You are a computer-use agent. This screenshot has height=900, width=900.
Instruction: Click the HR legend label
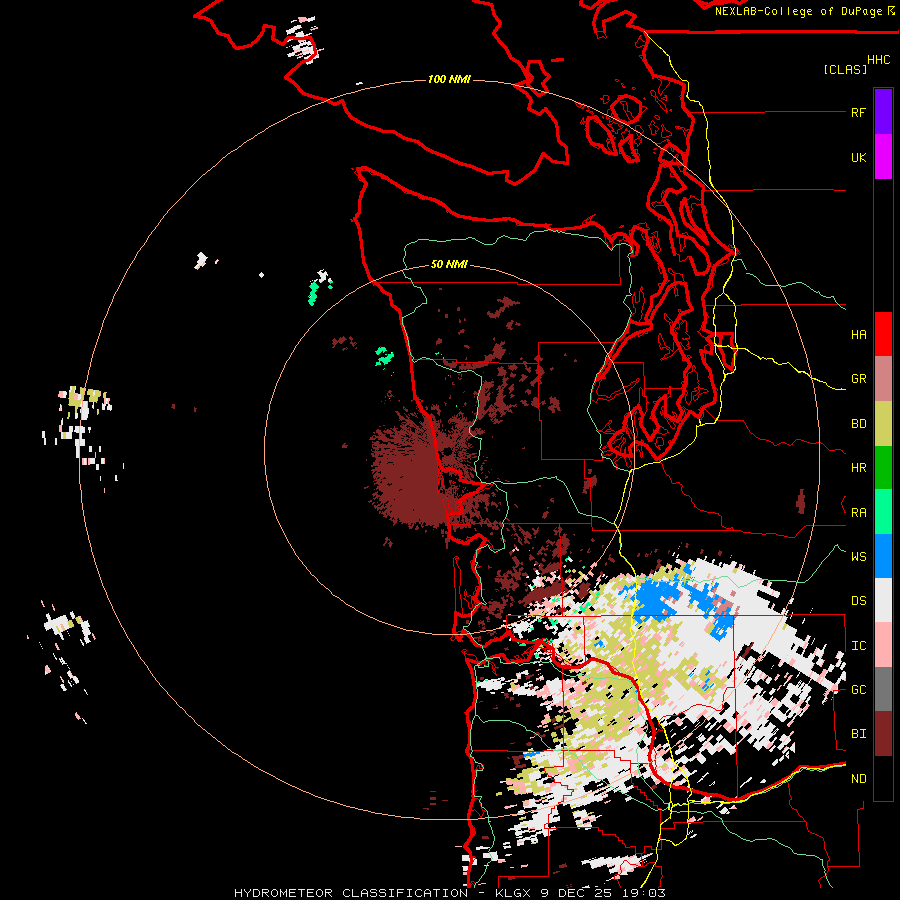[858, 468]
